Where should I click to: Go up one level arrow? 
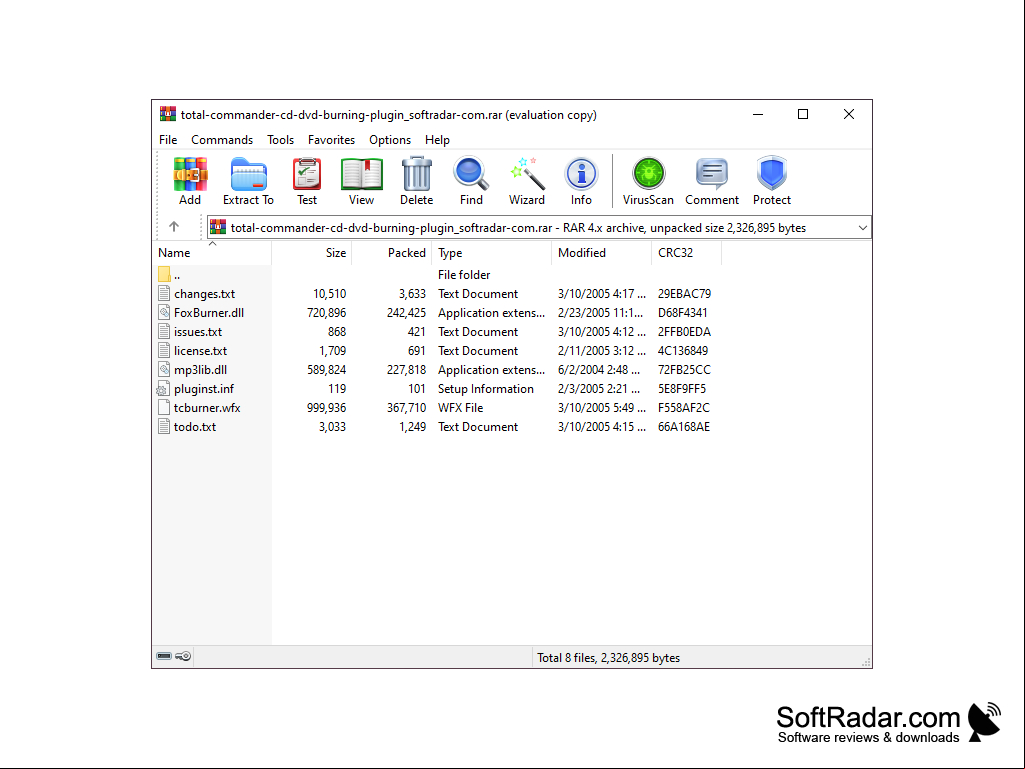tap(174, 227)
